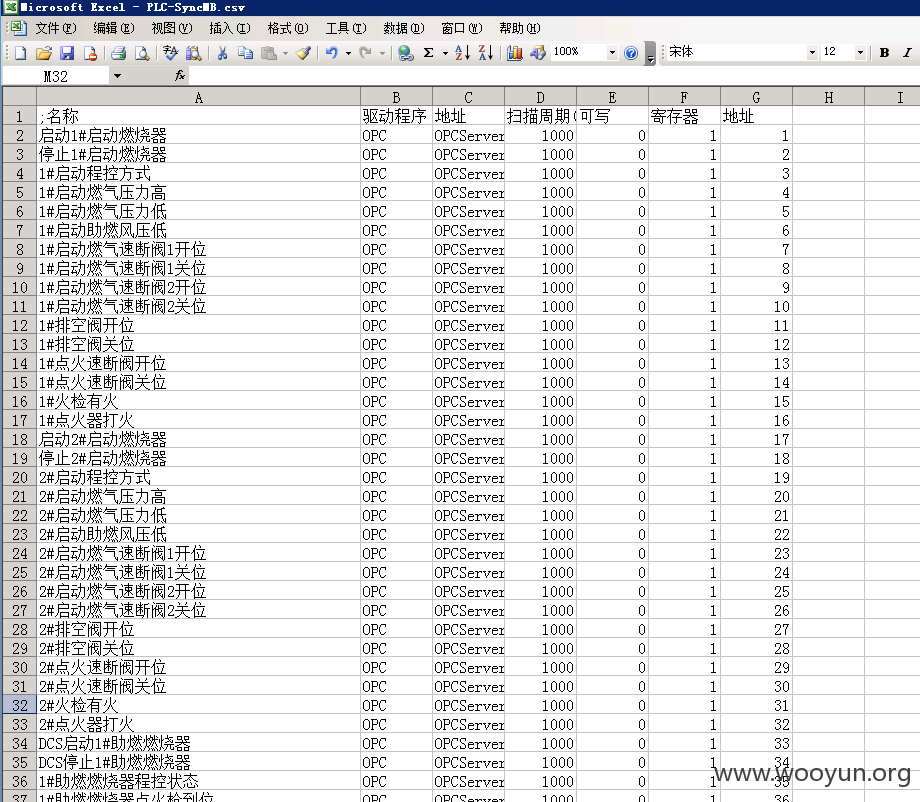Click the Cut scissors icon
The image size is (920, 802).
222,53
